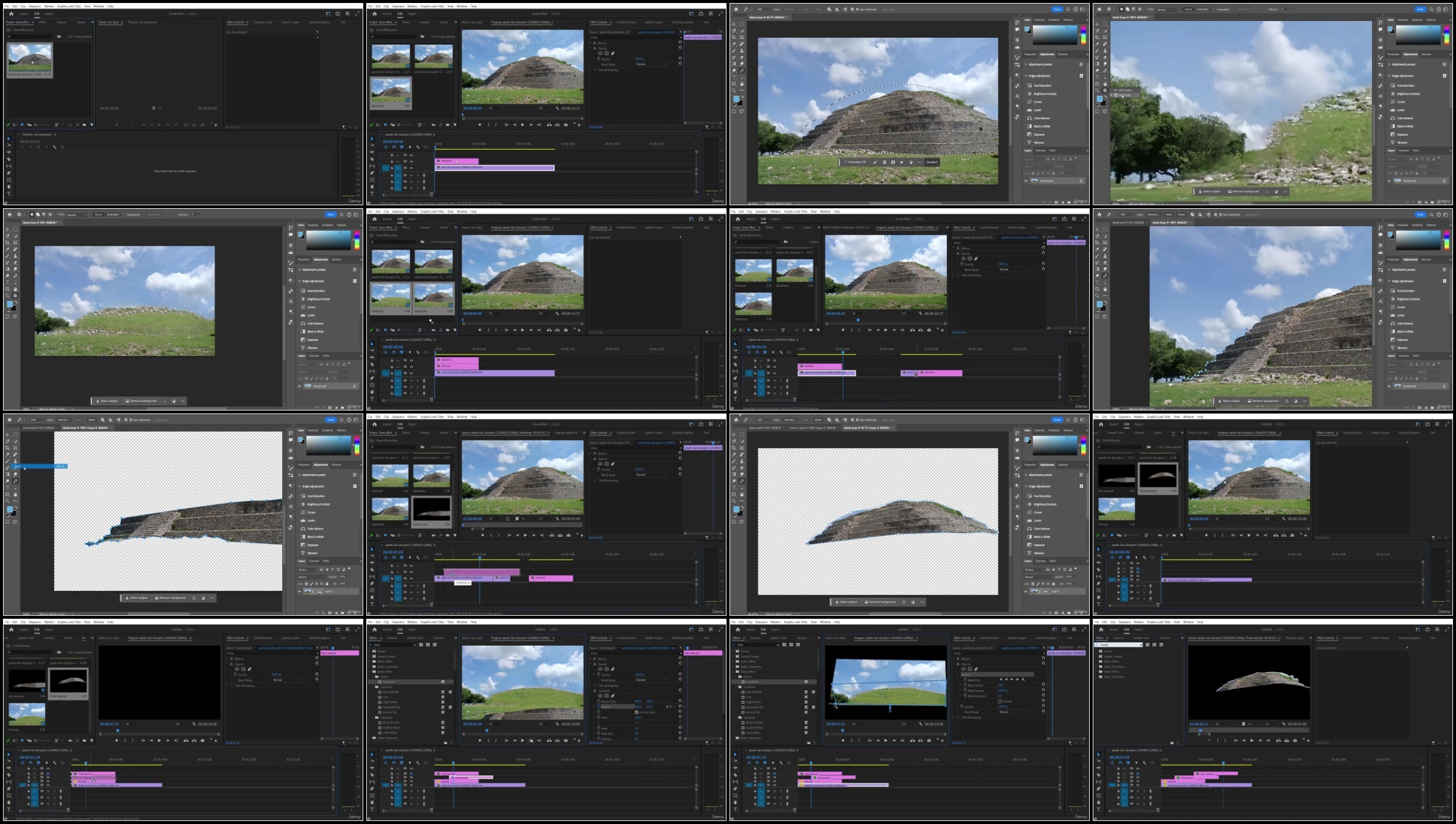Click the Black & White adjustment in the Generative Fill Photoshop window
The height and width of the screenshot is (824, 1456).
(1039, 126)
